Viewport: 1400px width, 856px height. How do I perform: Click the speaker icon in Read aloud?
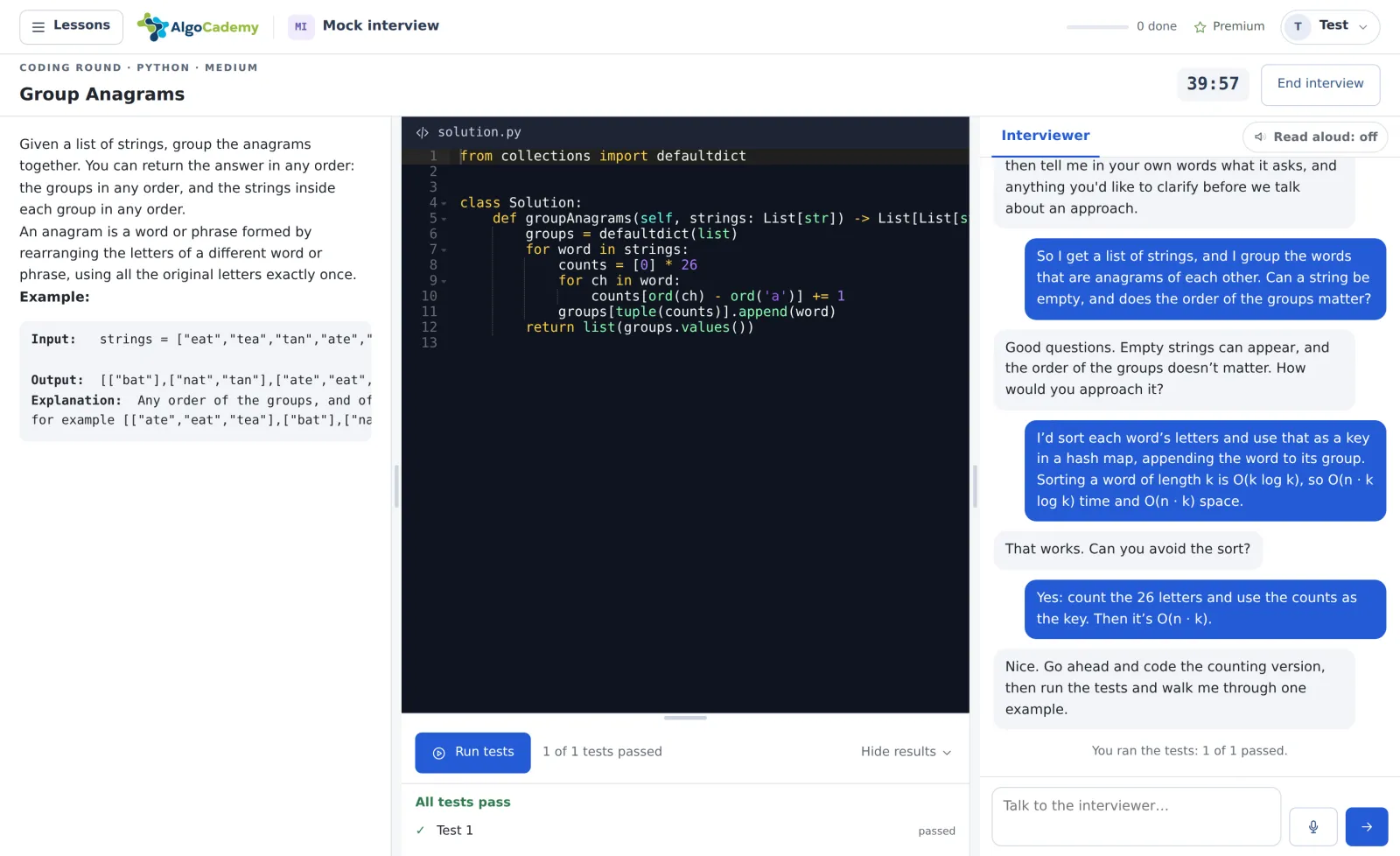click(1260, 137)
